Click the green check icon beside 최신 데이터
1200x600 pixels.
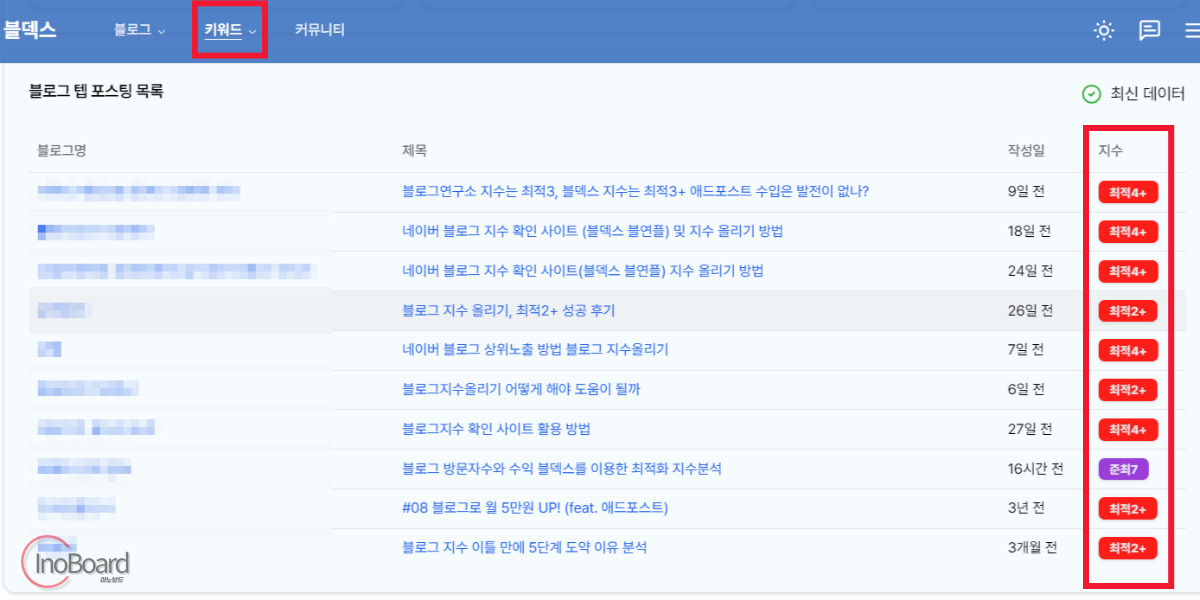coord(1091,94)
